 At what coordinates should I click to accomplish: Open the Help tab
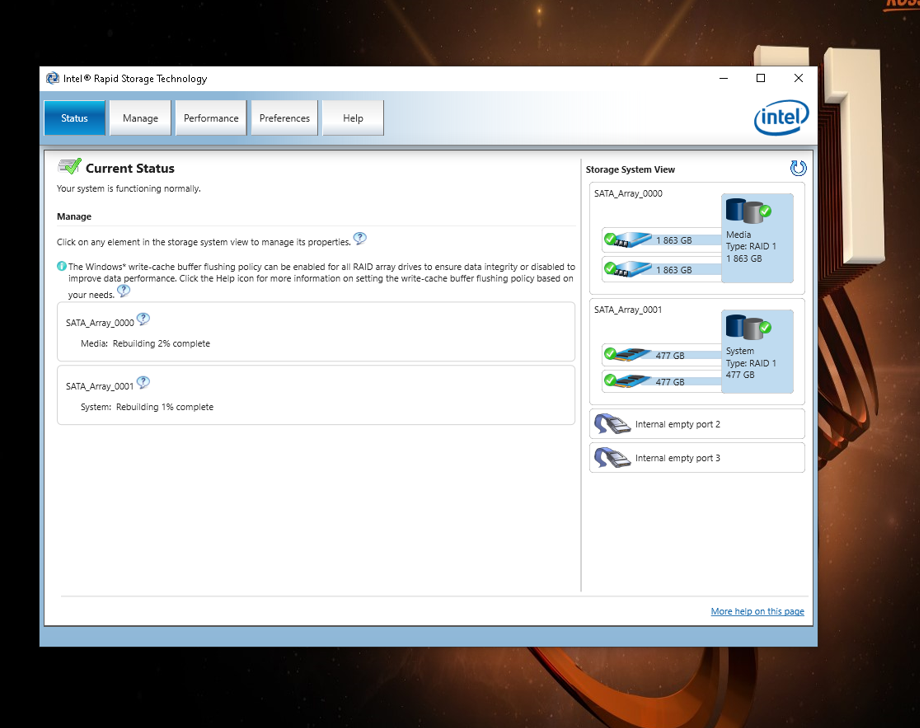[353, 118]
